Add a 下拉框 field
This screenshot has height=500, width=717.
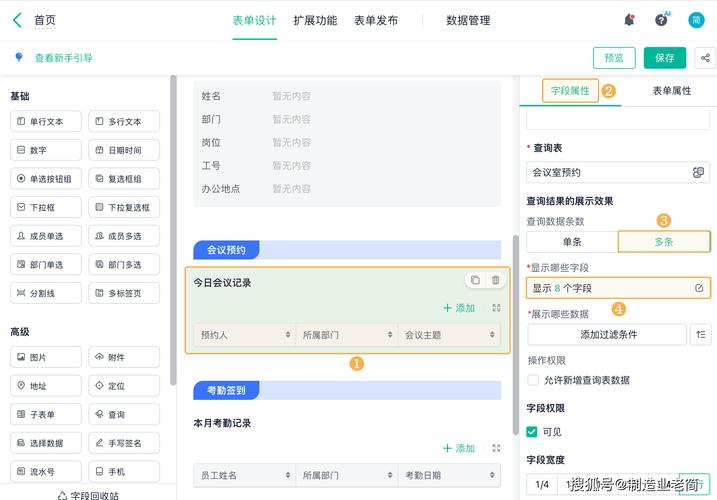coord(46,207)
